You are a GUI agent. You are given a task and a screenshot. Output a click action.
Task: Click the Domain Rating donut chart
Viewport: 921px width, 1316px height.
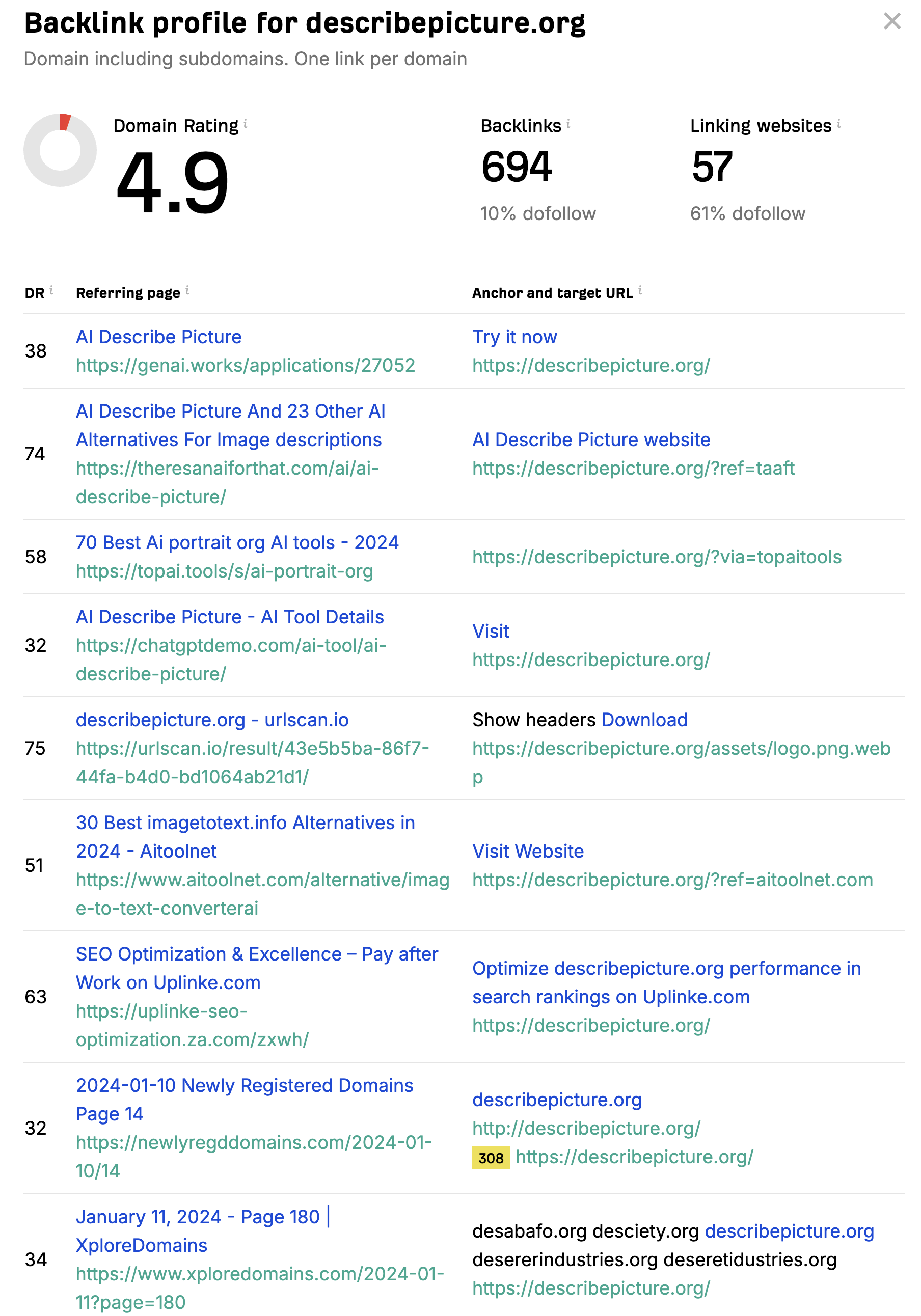(60, 150)
